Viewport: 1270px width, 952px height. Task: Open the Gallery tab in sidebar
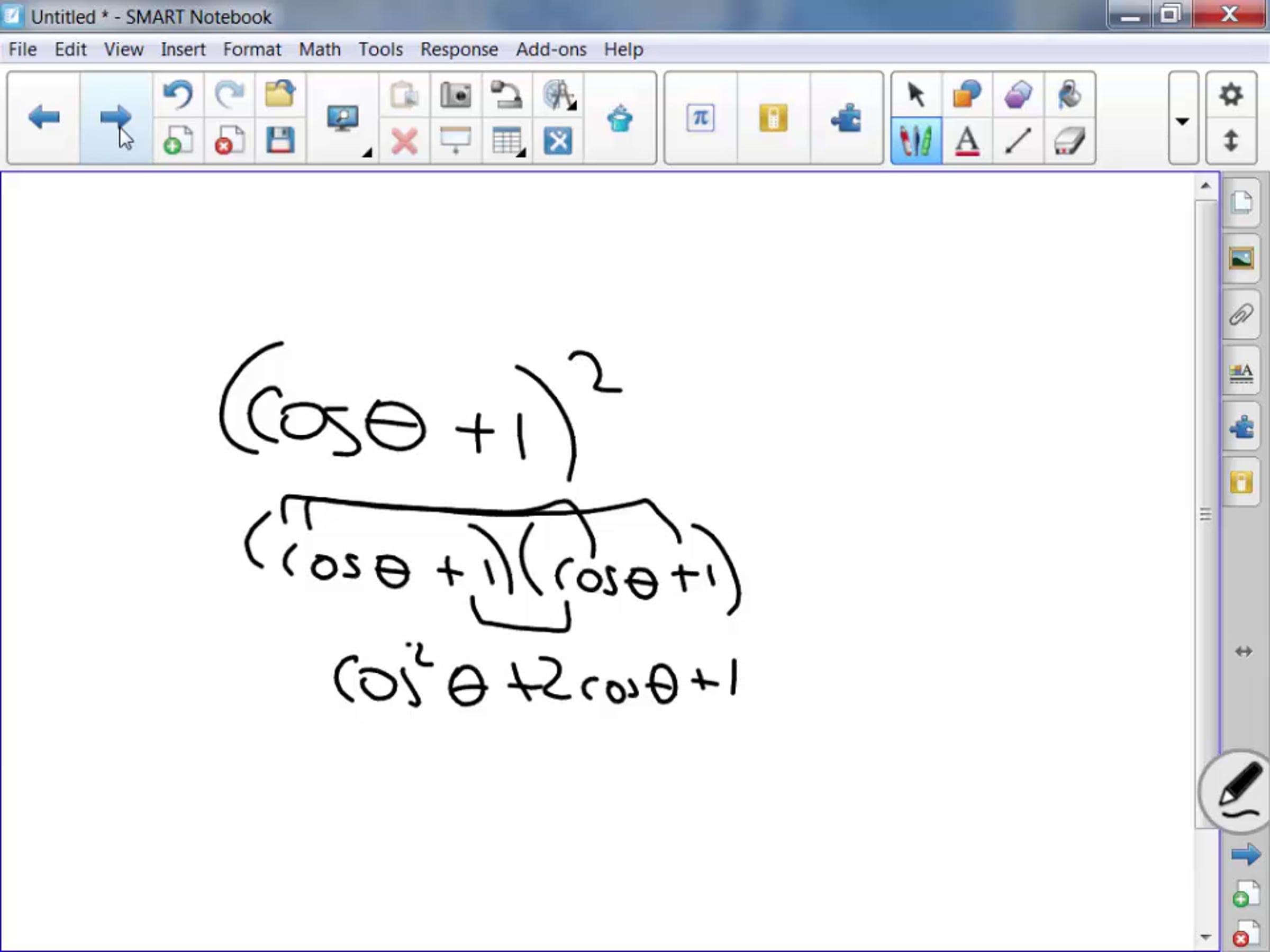coord(1241,259)
